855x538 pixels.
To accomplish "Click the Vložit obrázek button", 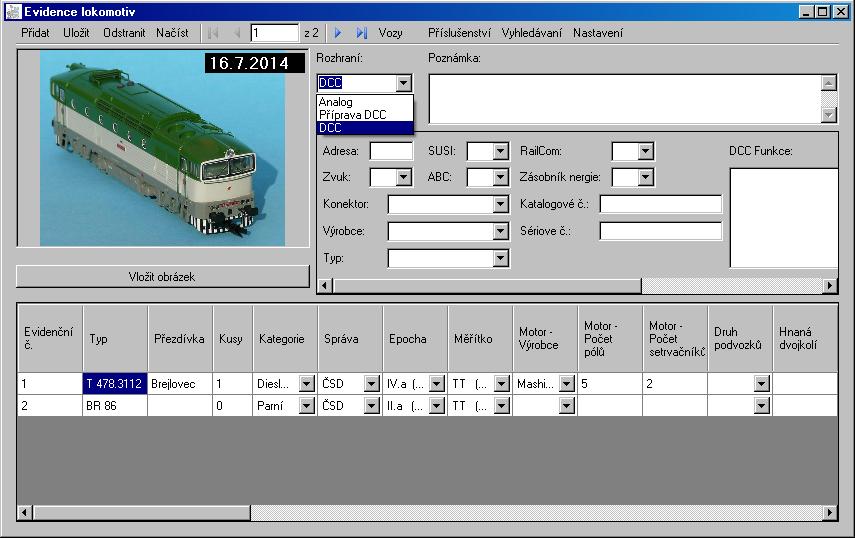I will 162,276.
